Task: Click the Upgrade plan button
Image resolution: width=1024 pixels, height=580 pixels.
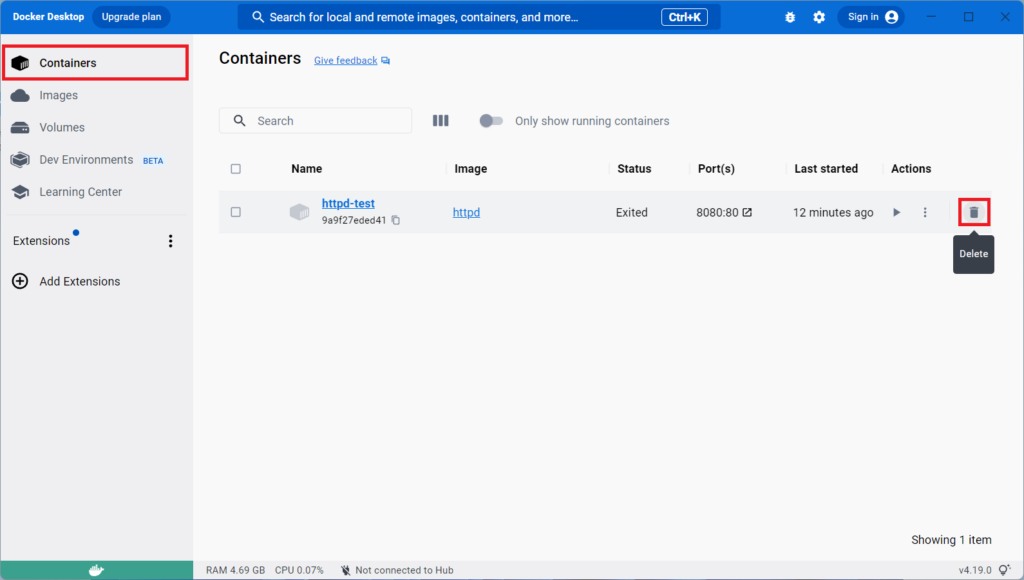Action: pos(131,17)
